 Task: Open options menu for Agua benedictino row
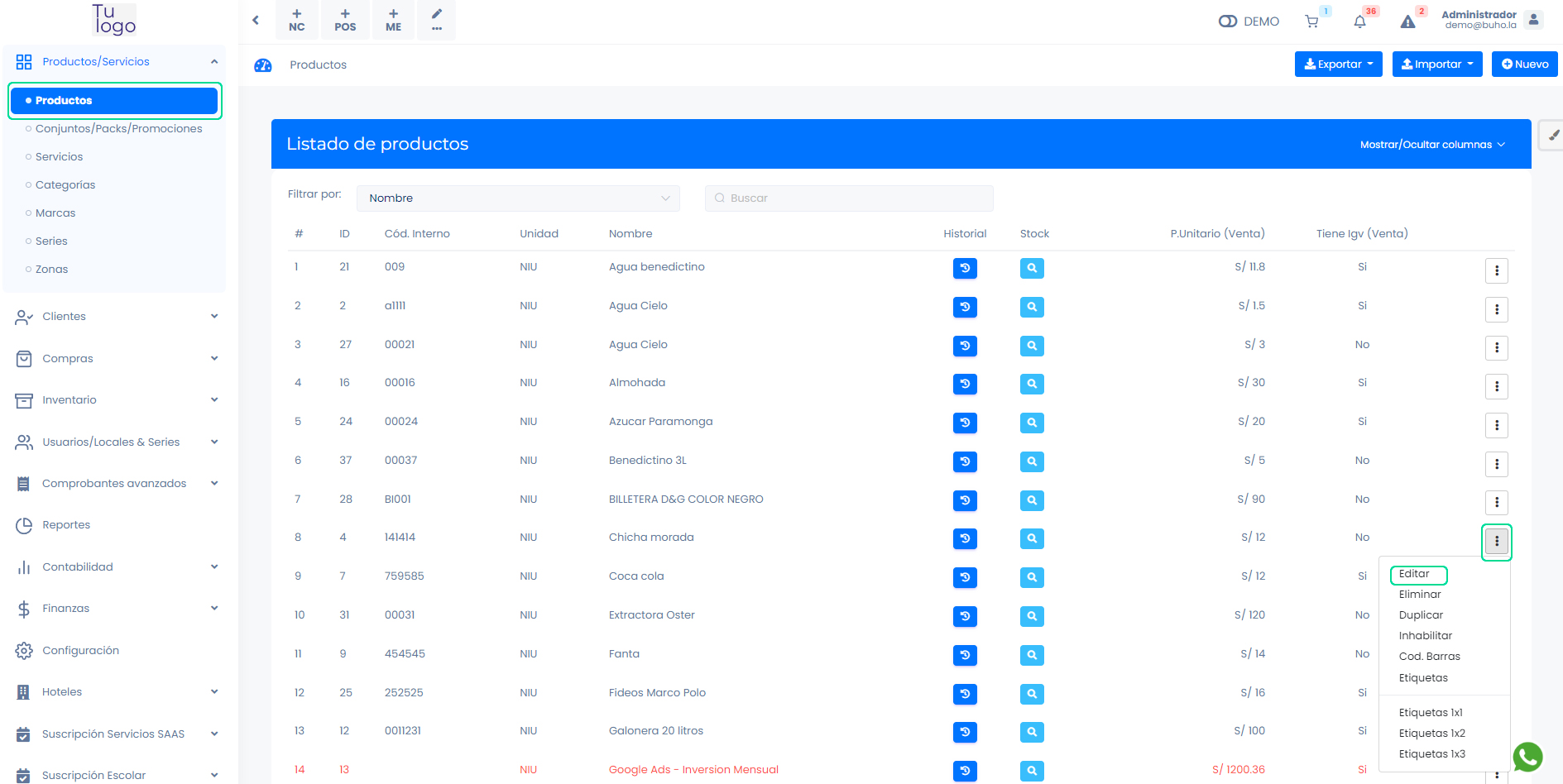pyautogui.click(x=1496, y=270)
